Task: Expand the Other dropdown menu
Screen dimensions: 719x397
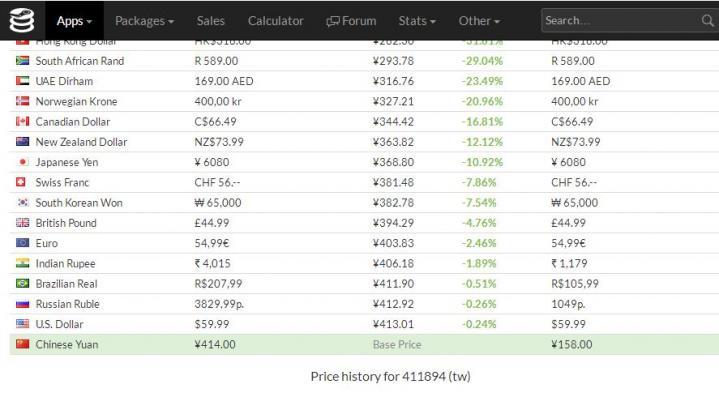Action: [x=479, y=21]
